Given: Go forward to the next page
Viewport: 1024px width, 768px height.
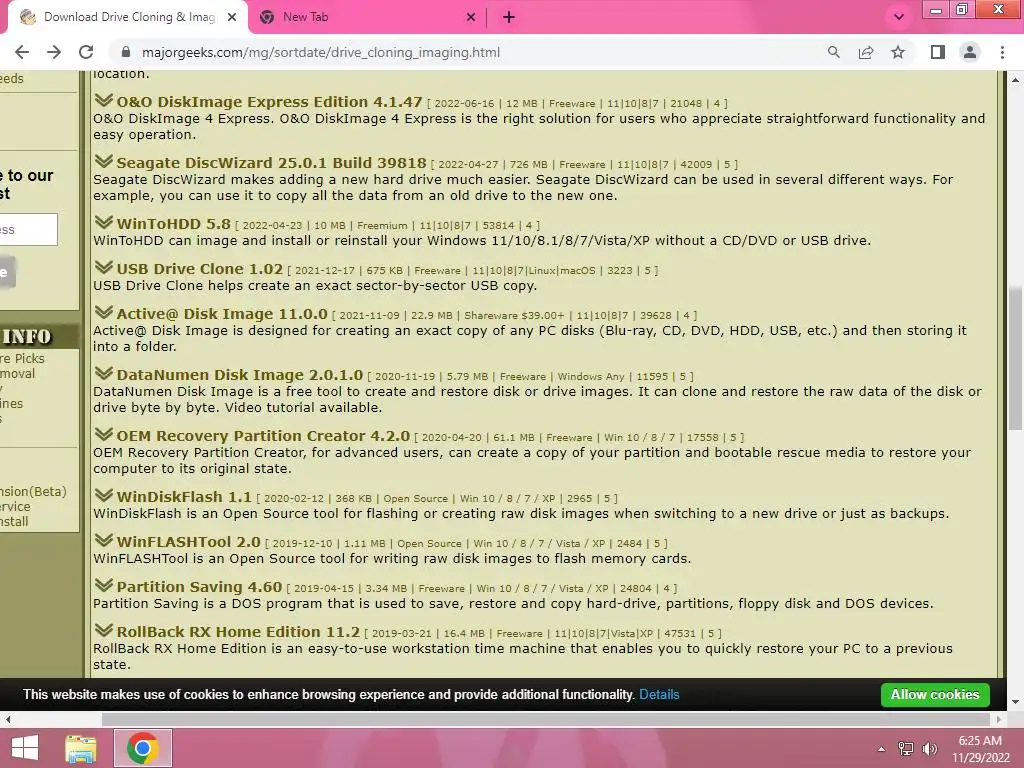Looking at the screenshot, I should click(54, 52).
